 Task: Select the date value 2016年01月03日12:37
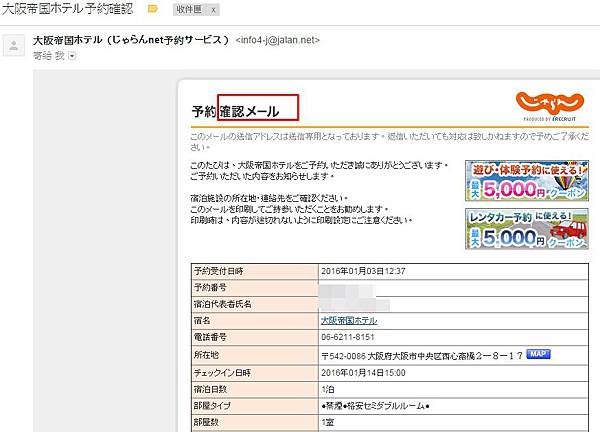point(363,271)
